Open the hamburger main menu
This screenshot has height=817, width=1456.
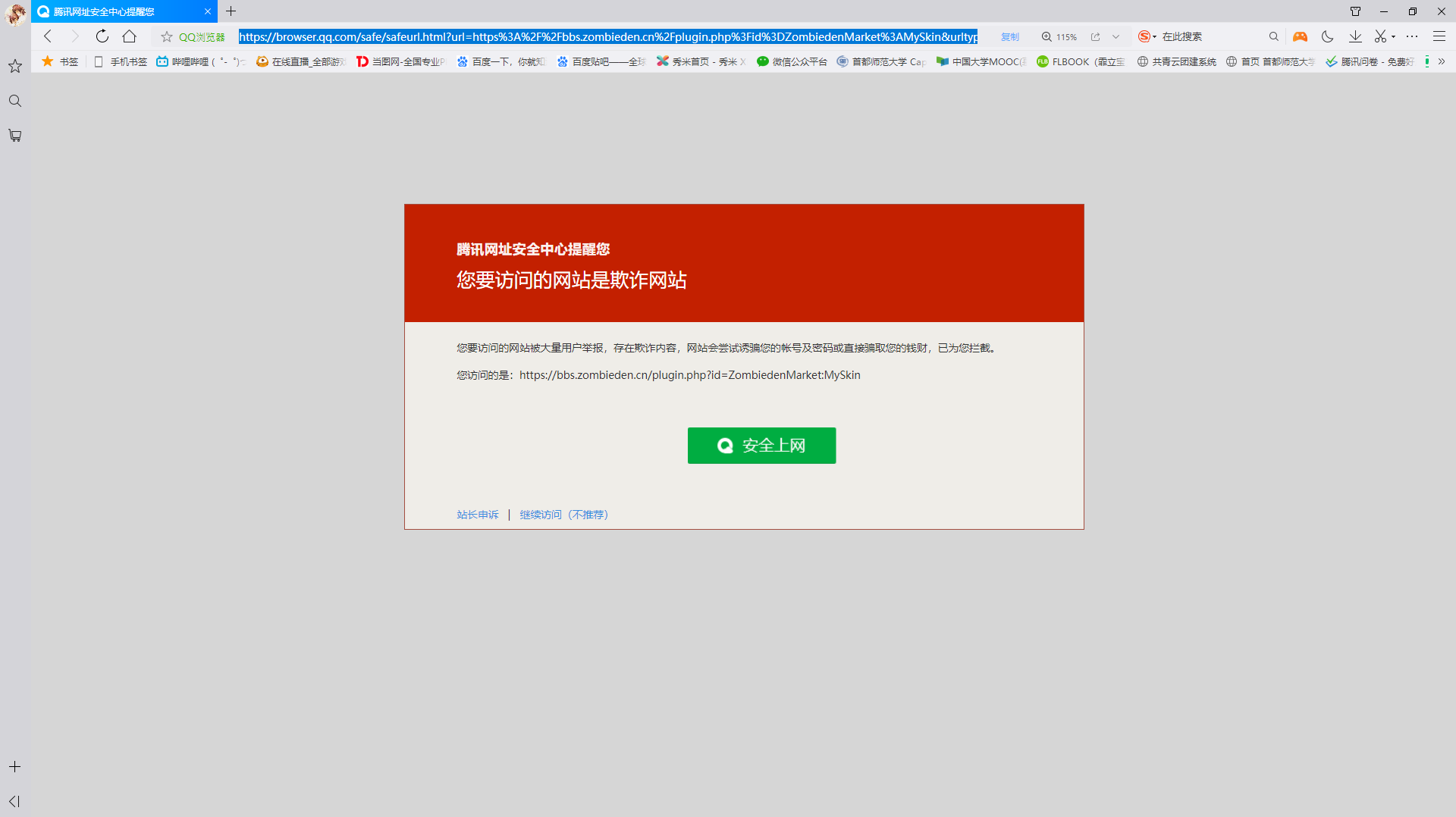click(1439, 36)
